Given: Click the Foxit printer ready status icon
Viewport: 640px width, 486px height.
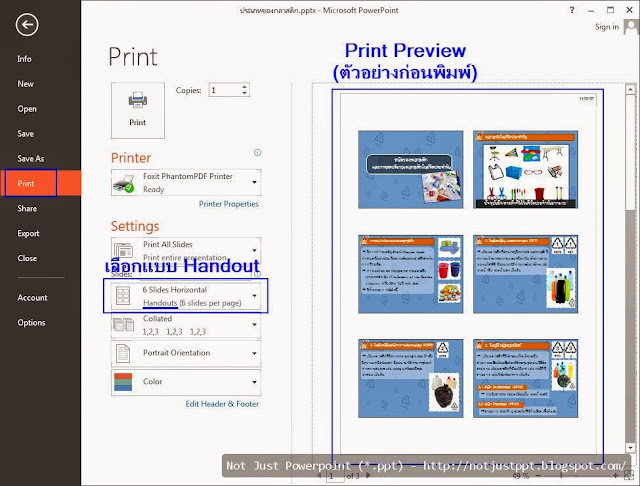Looking at the screenshot, I should click(x=124, y=184).
